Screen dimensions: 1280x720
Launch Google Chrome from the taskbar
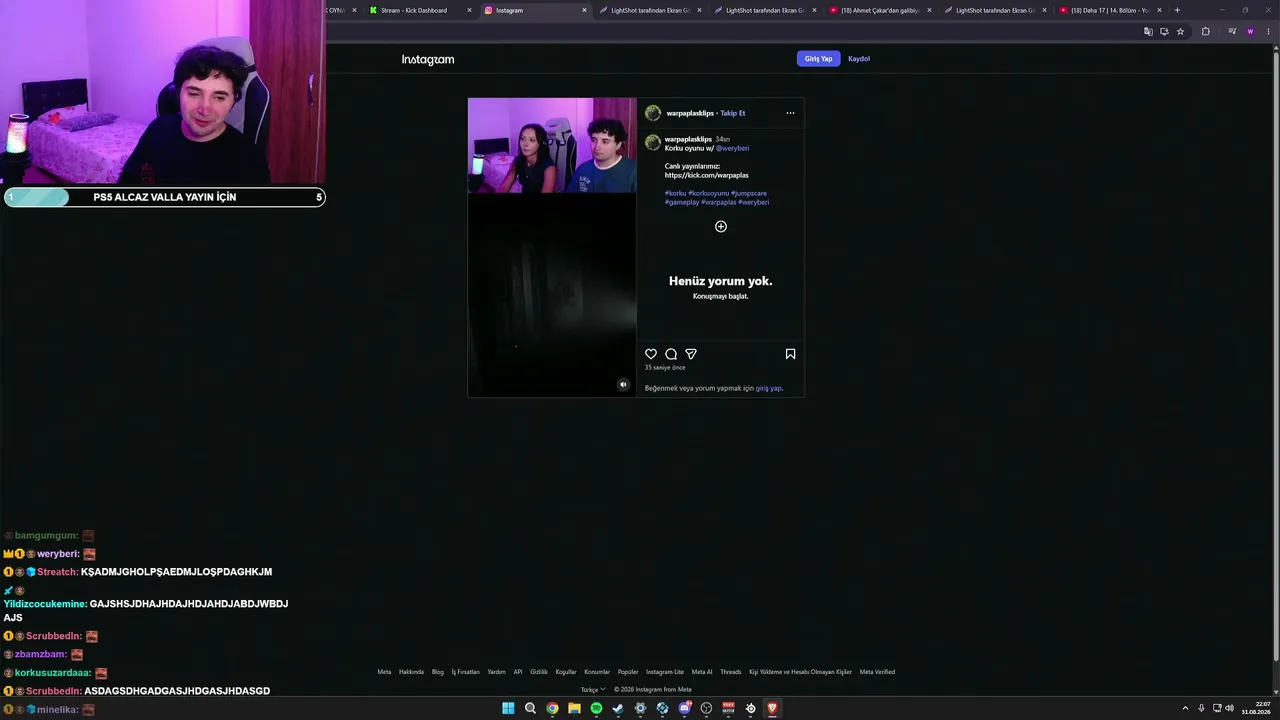coord(552,708)
